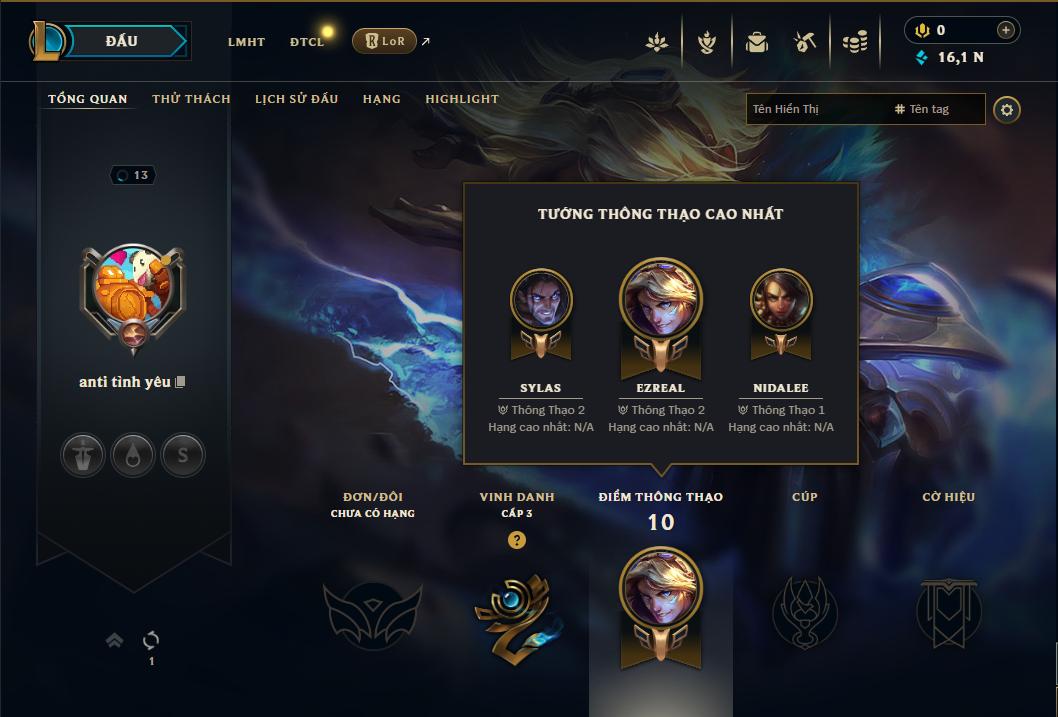The width and height of the screenshot is (1058, 717).
Task: Open the Collection lotus icon
Action: pyautogui.click(x=657, y=42)
